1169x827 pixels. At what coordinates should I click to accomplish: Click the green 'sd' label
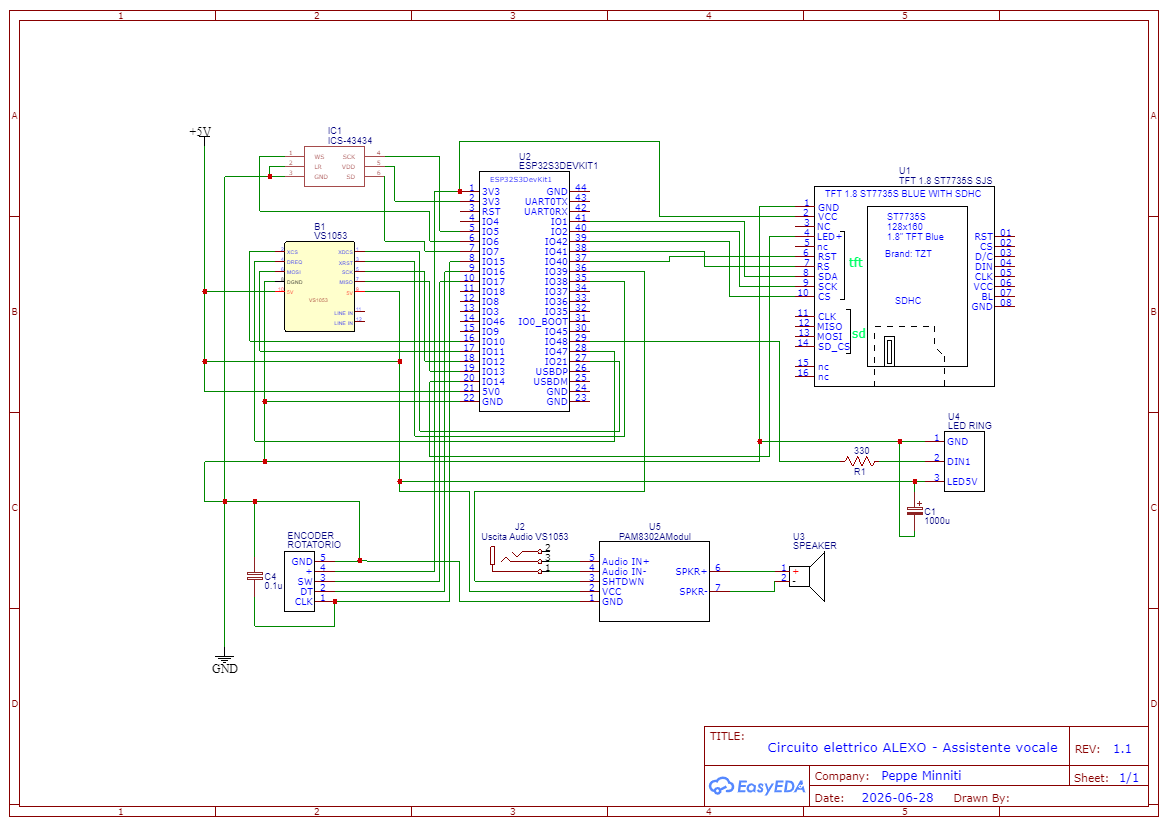pos(859,333)
